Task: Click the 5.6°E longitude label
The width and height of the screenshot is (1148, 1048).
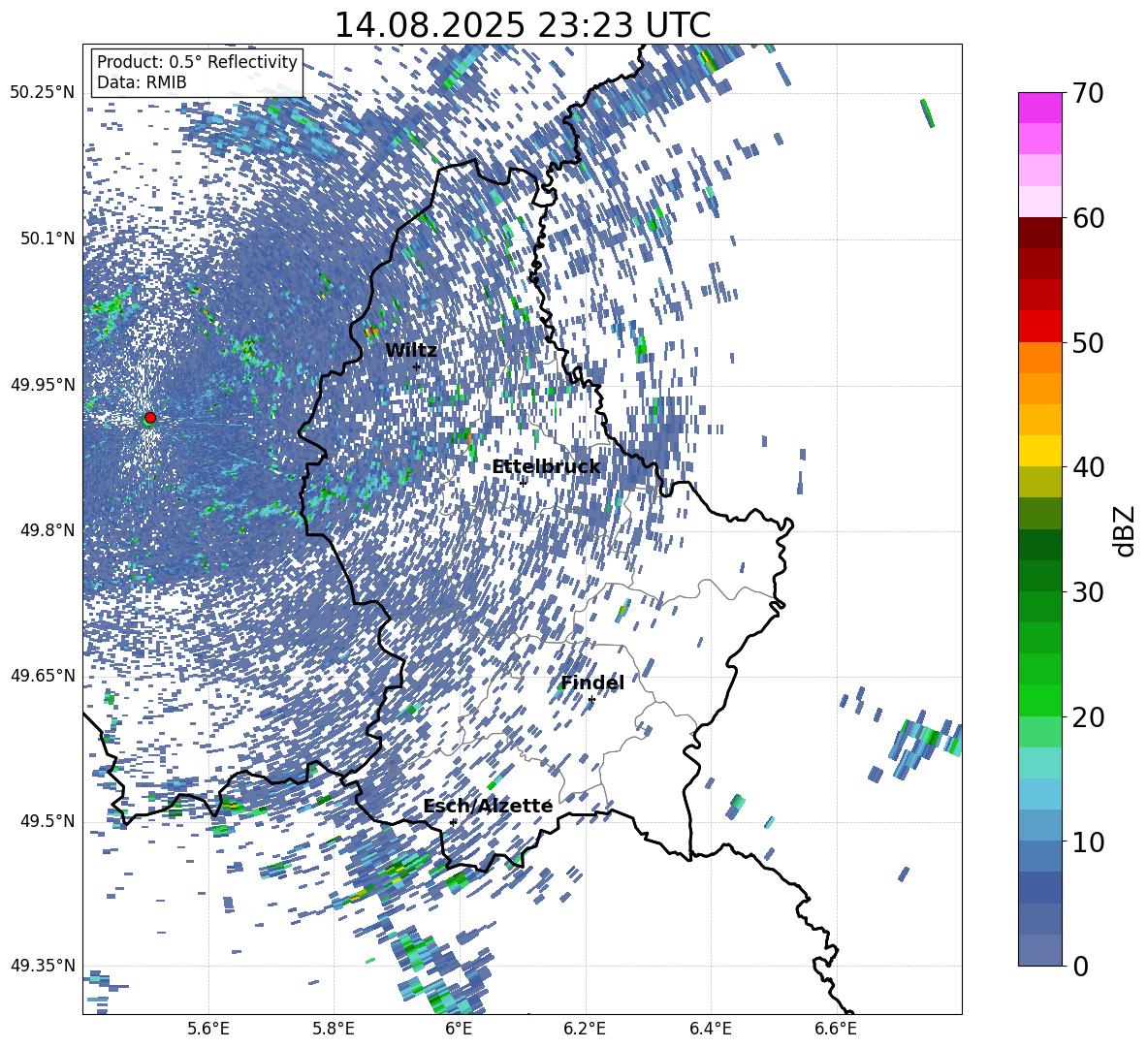Action: tap(208, 1029)
